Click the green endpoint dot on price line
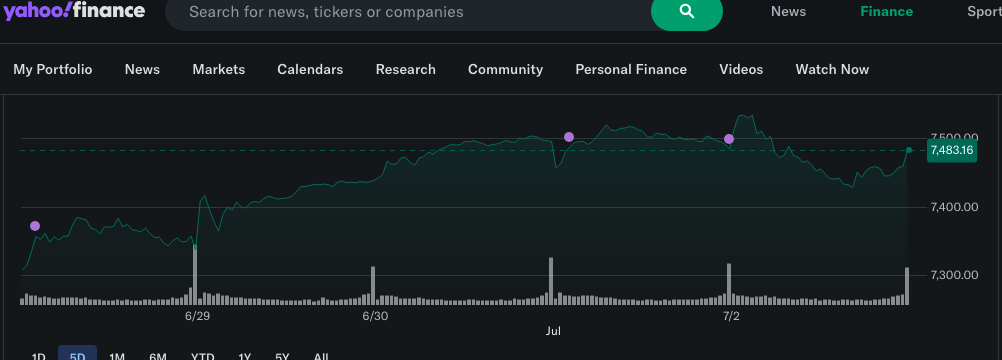This screenshot has width=1002, height=360. 909,150
